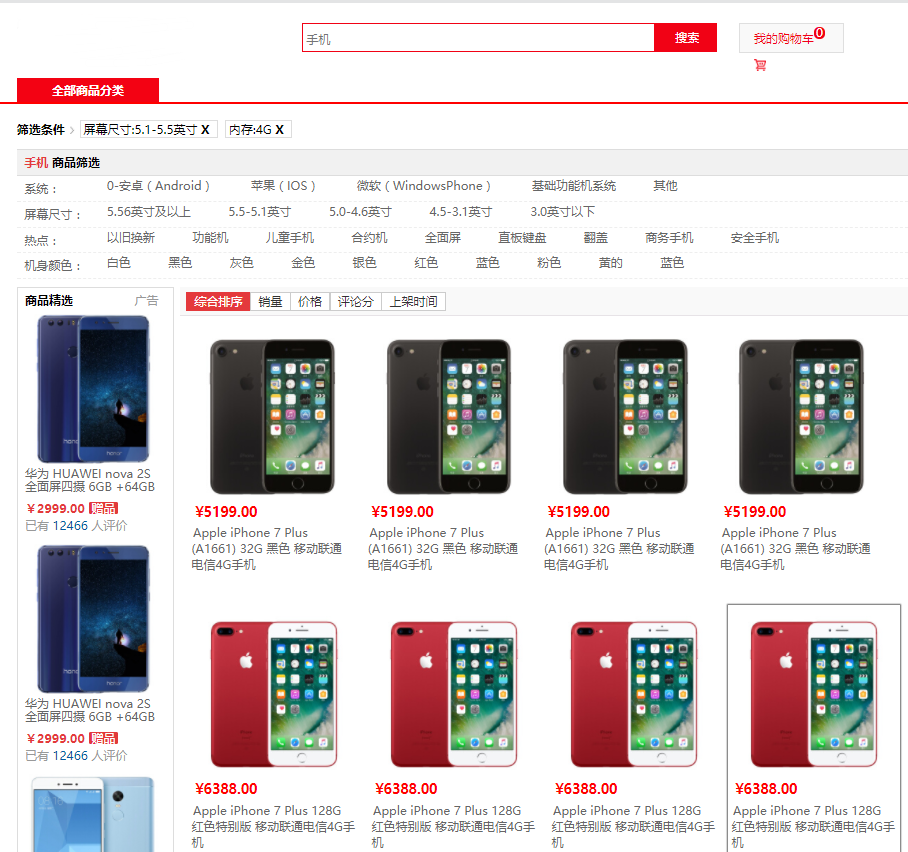
Task: Open the light blue phone thumbnail in 商品精选
Action: (x=93, y=814)
